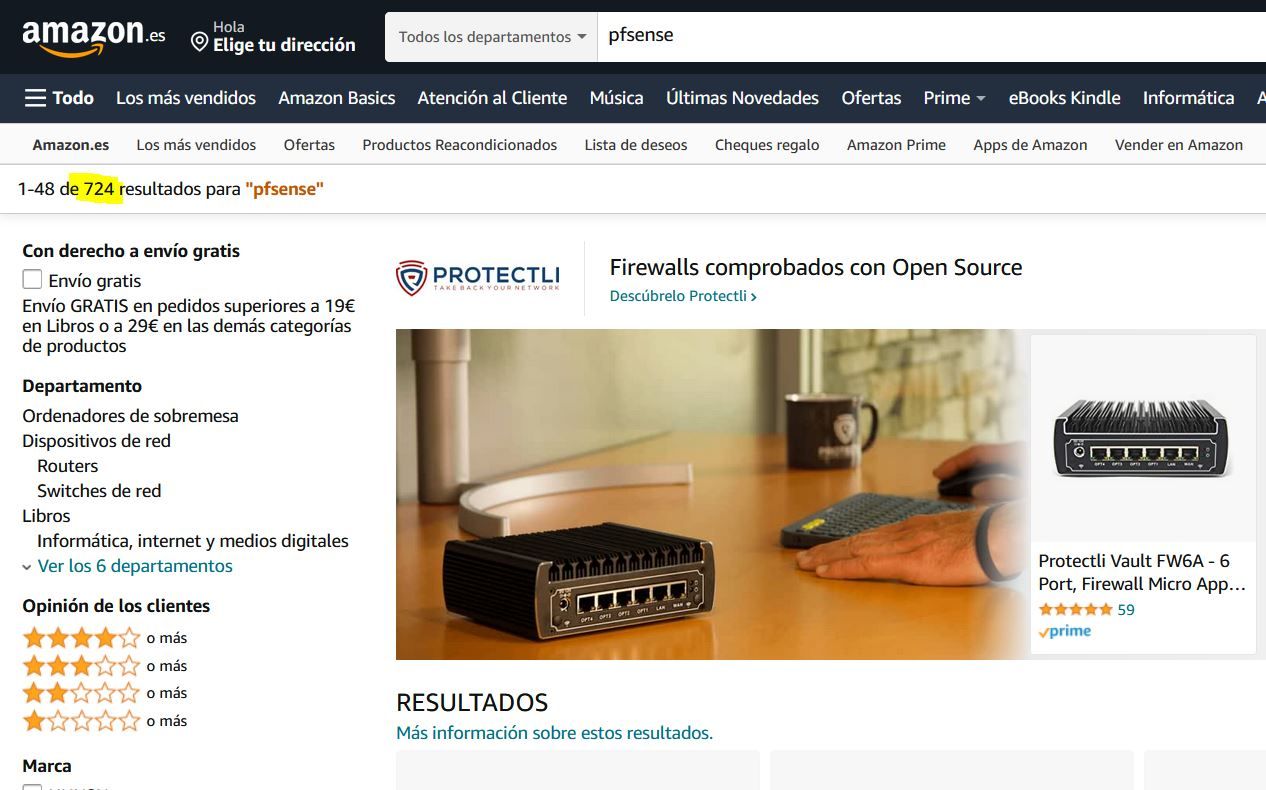Click the pfsense search input field
Screen dimensions: 1266x790
931,37
